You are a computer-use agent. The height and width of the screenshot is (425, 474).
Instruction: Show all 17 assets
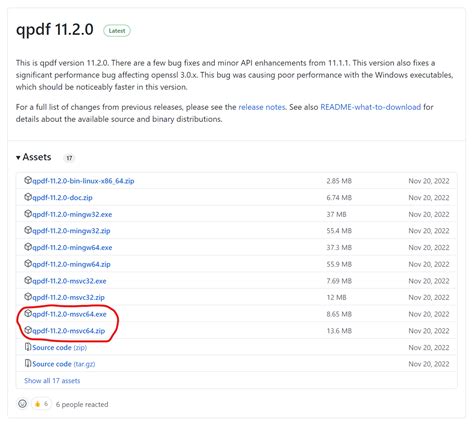pos(52,381)
